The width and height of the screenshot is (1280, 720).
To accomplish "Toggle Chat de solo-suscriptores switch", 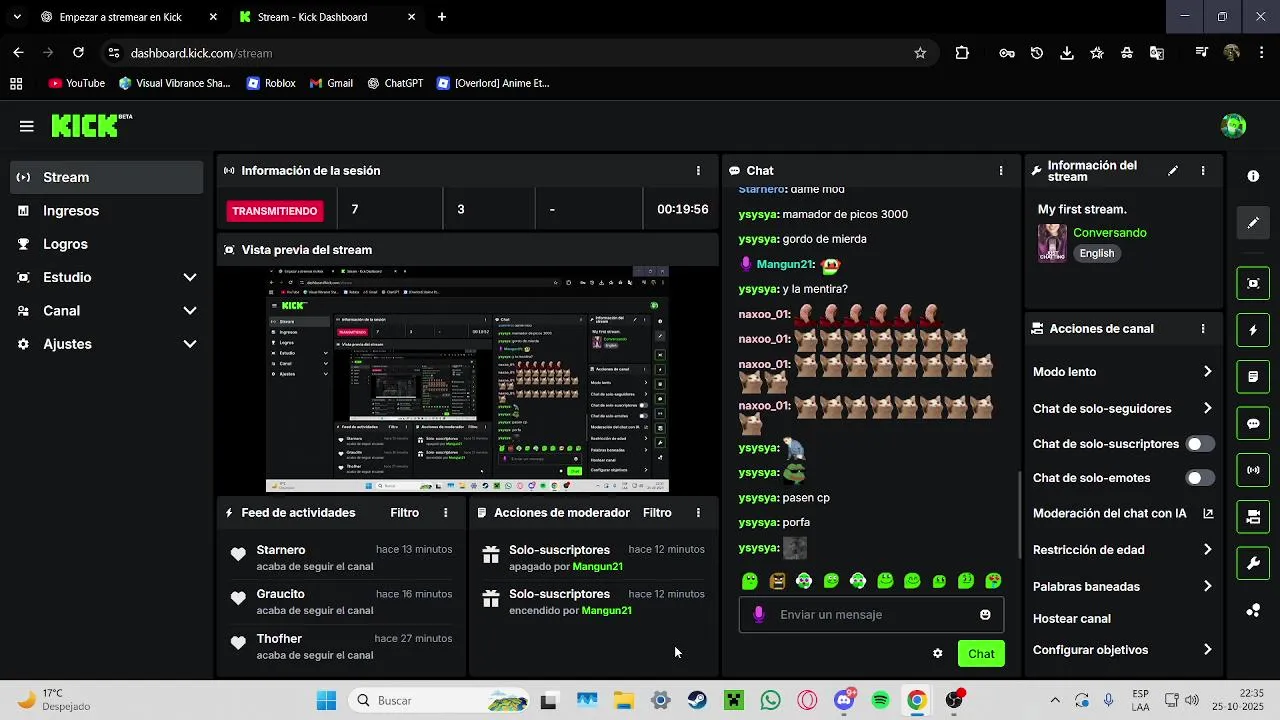I will [x=1200, y=444].
